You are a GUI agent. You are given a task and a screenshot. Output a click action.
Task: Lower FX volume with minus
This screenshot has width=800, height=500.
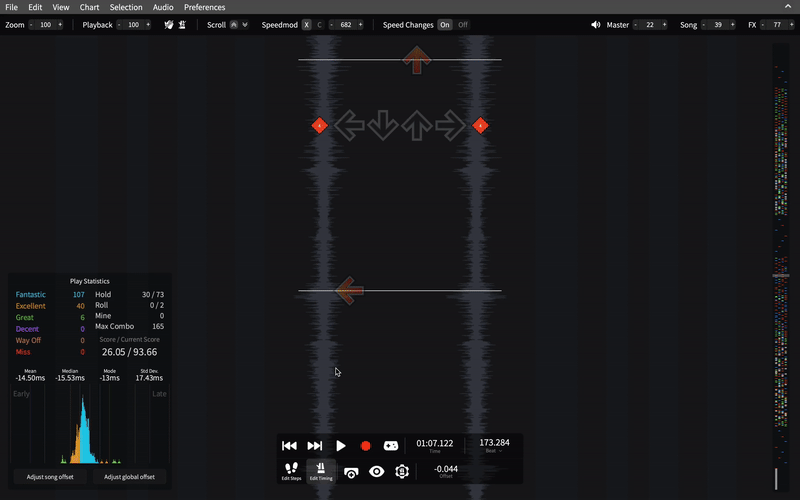pos(763,24)
